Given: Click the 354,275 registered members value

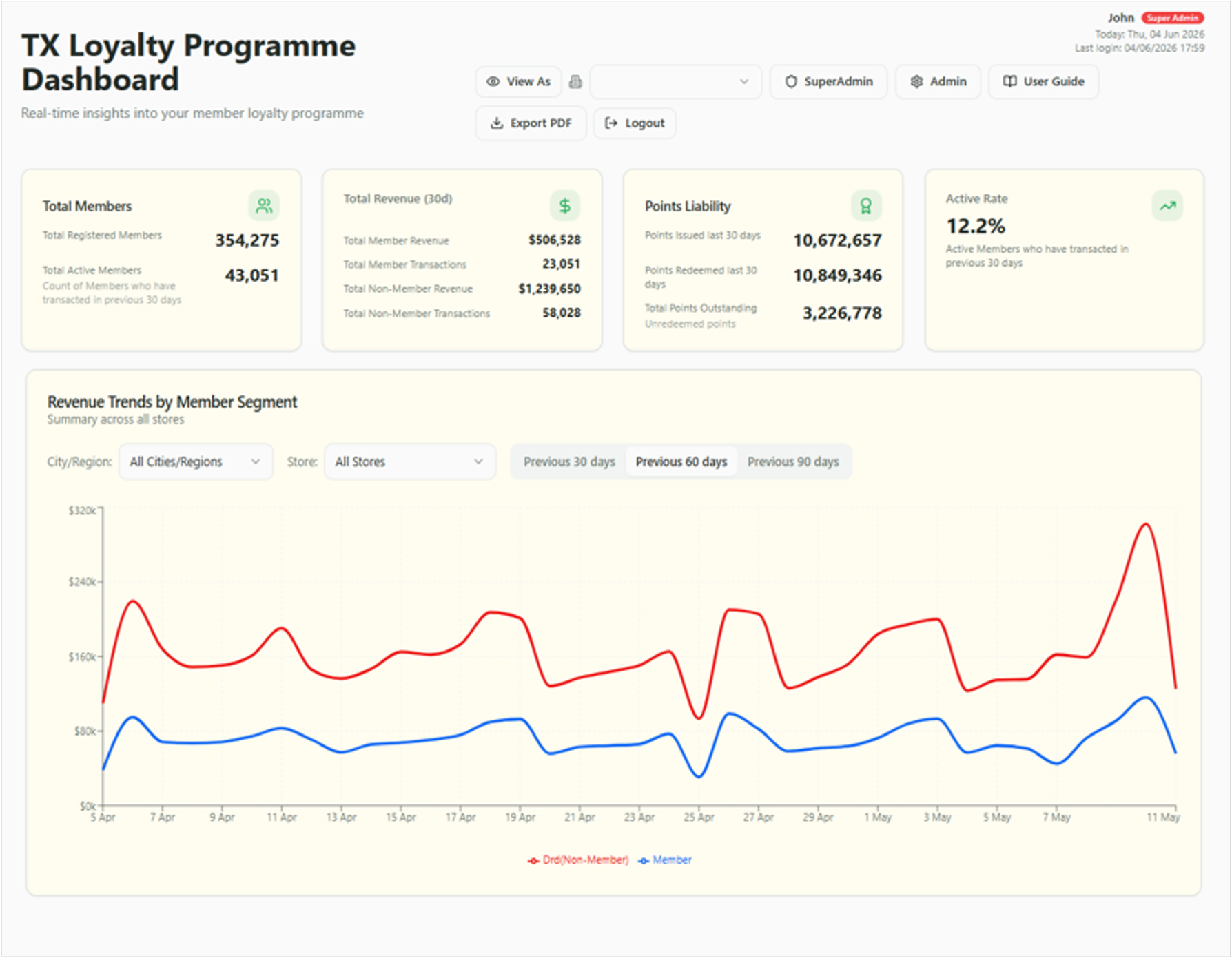Looking at the screenshot, I should (247, 240).
